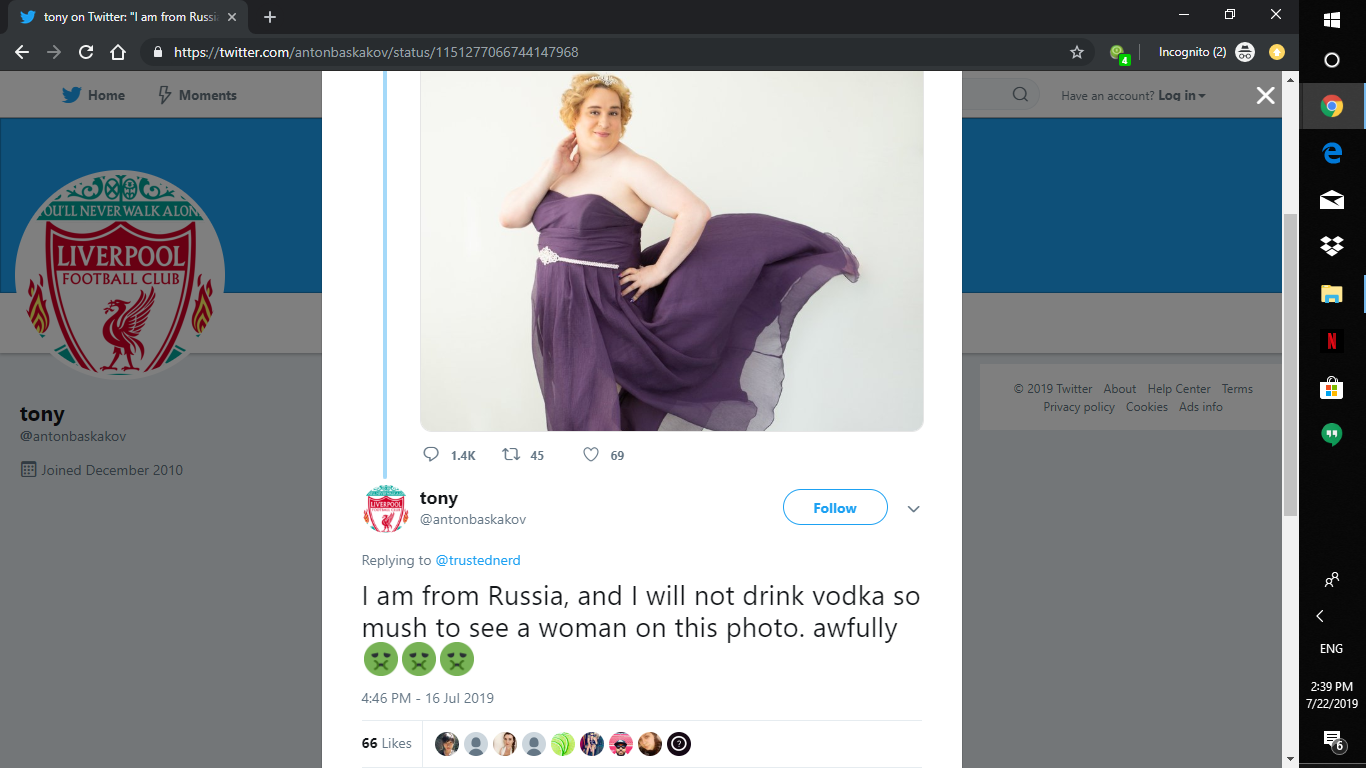Screen dimensions: 1366x768
Task: Like the tweet with the heart icon
Action: coord(591,454)
